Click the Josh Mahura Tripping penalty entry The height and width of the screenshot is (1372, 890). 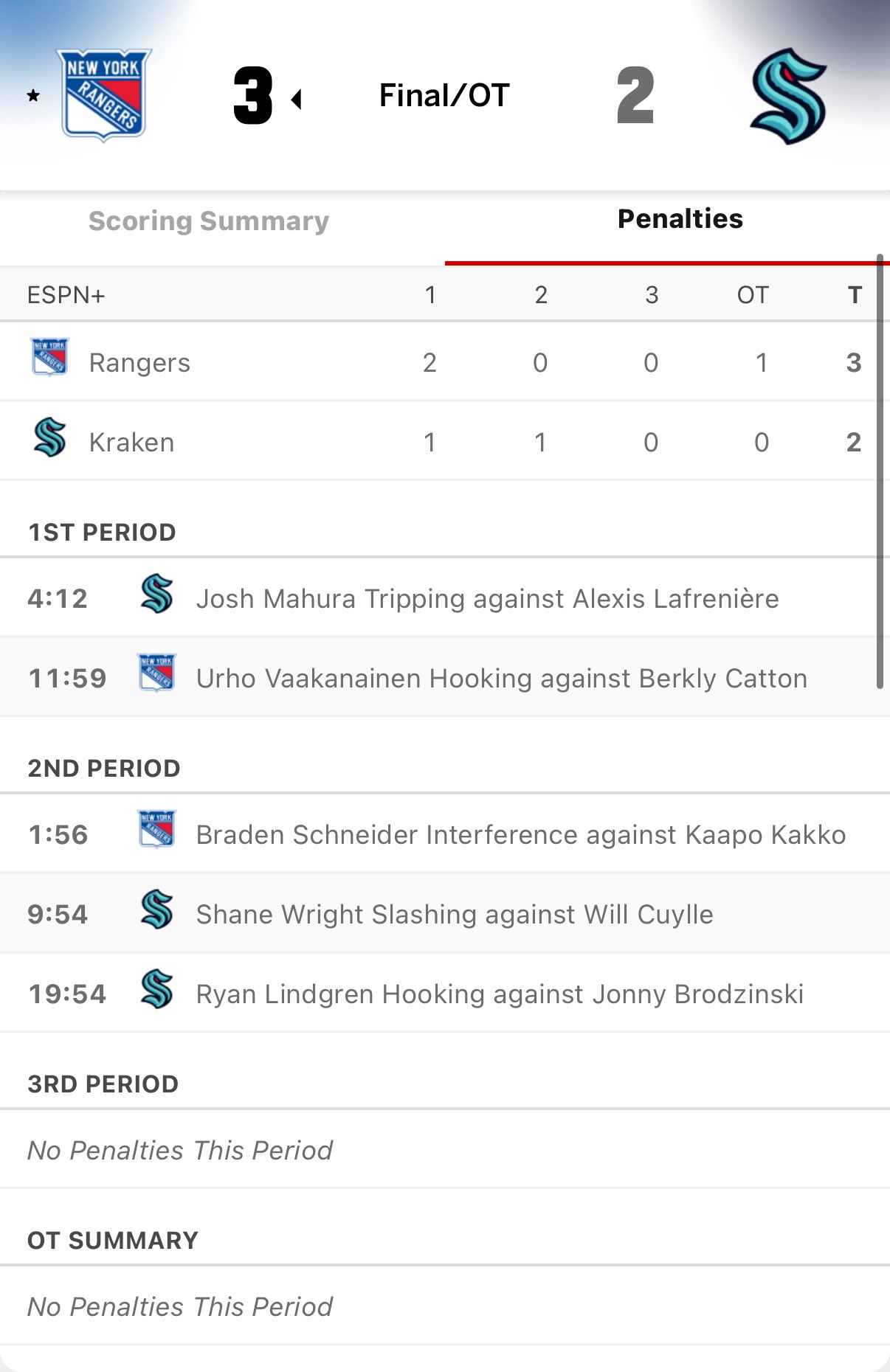pos(487,599)
